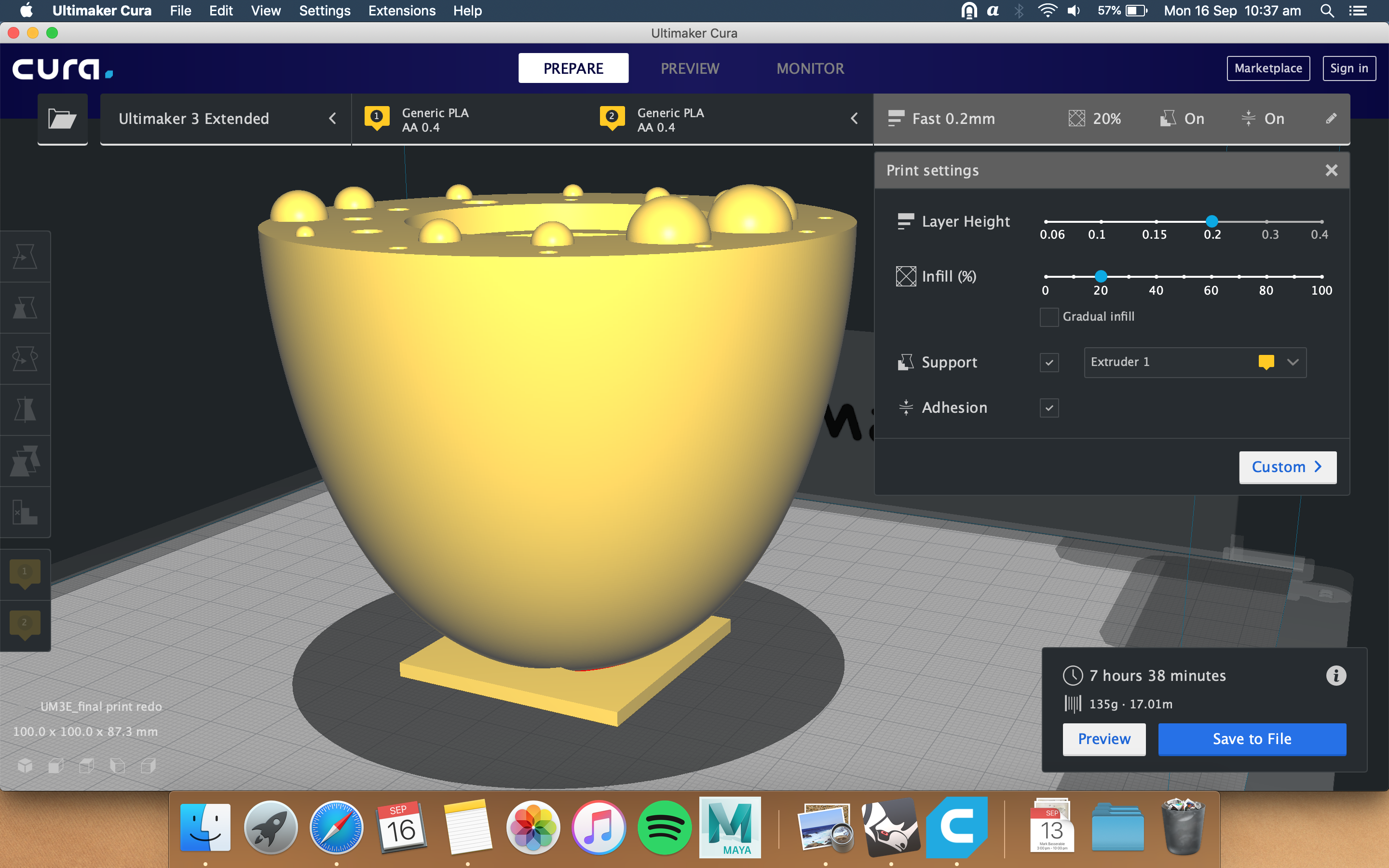The image size is (1389, 868).
Task: Set Infill slider to 60 percent
Action: coord(1212,277)
